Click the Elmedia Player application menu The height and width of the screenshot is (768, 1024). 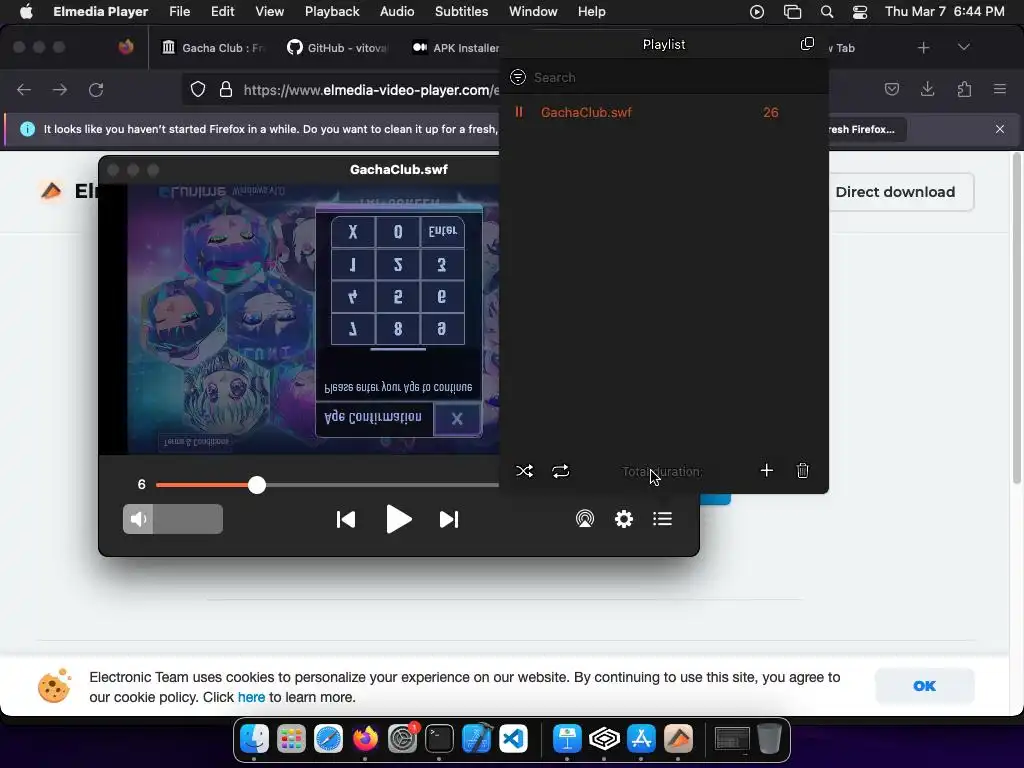pyautogui.click(x=101, y=12)
